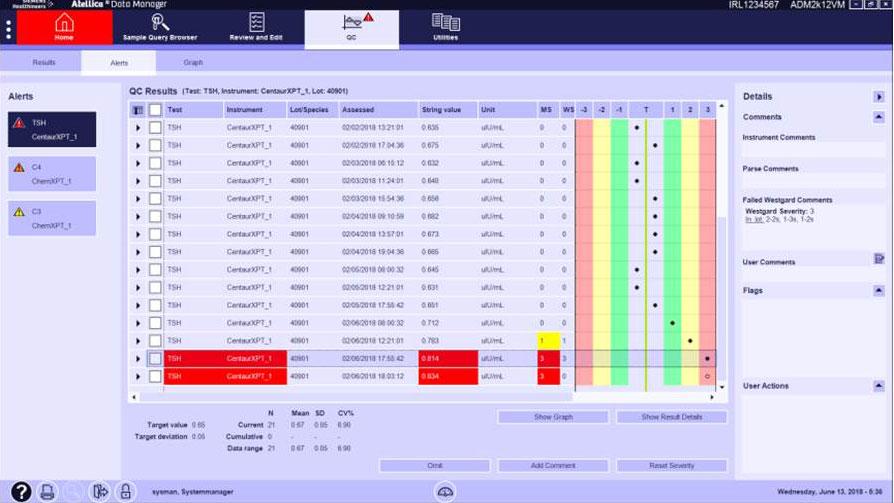Open Review and Edit
Image resolution: width=894 pixels, height=503 pixels.
click(256, 27)
